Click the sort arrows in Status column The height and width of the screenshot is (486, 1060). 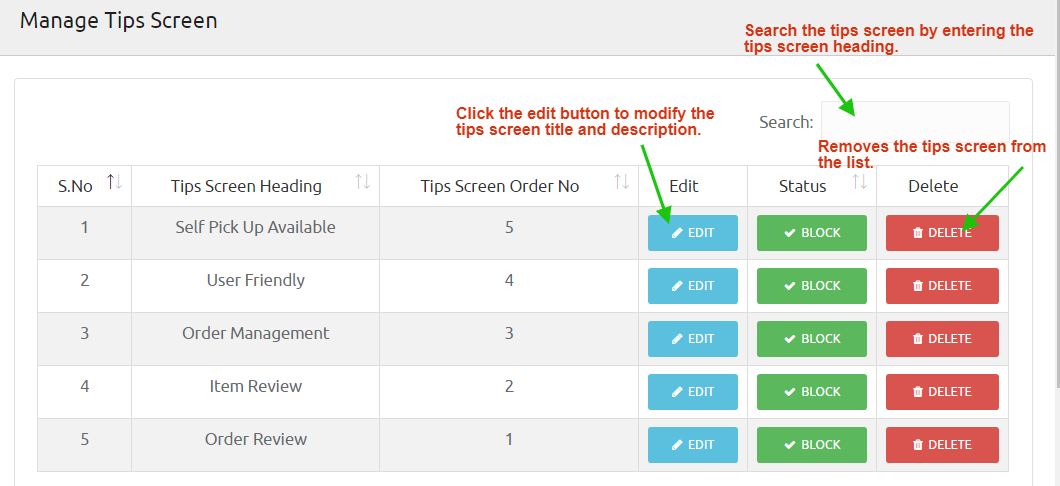pos(859,182)
